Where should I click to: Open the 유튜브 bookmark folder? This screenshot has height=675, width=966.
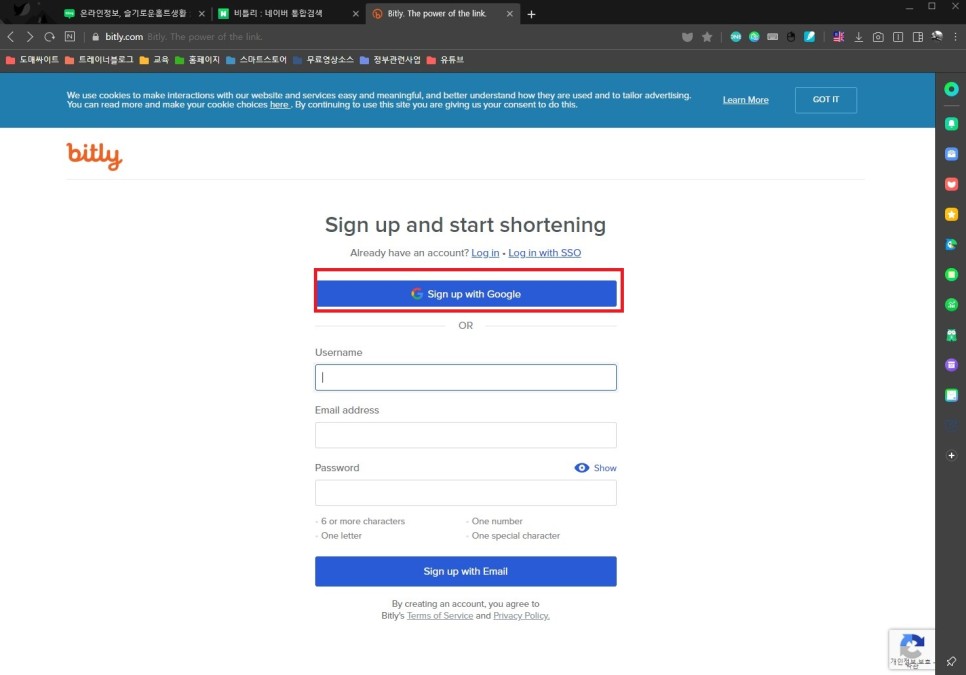coord(445,60)
